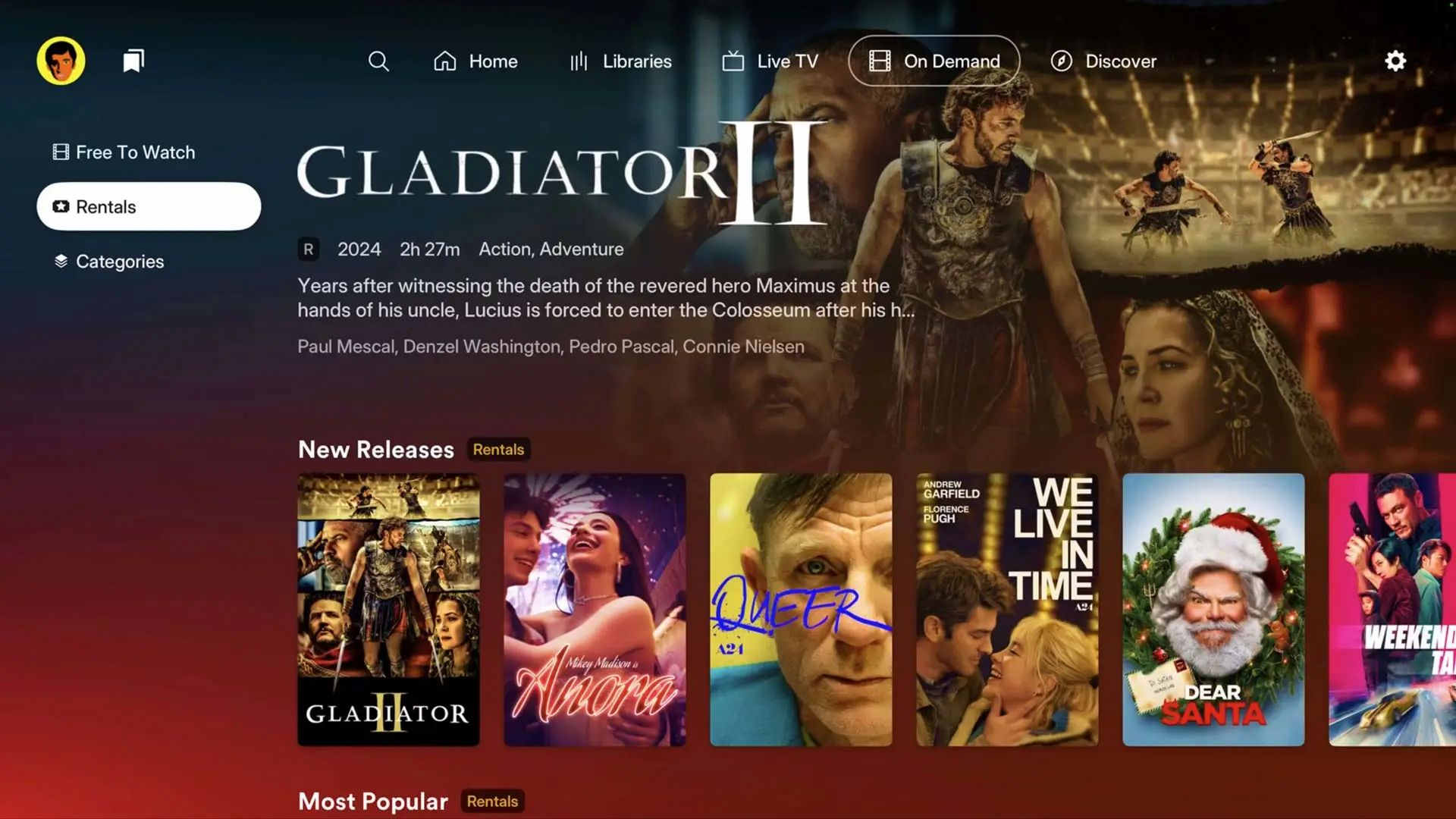The image size is (1456, 819).
Task: Open the Anora movie poster
Action: (x=595, y=610)
